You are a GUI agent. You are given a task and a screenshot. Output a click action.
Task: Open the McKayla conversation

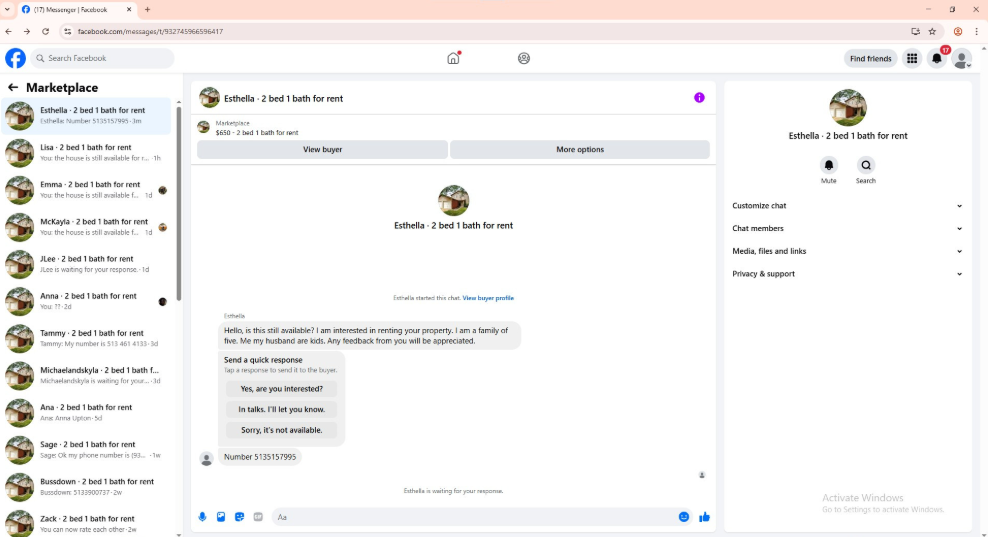tap(86, 227)
